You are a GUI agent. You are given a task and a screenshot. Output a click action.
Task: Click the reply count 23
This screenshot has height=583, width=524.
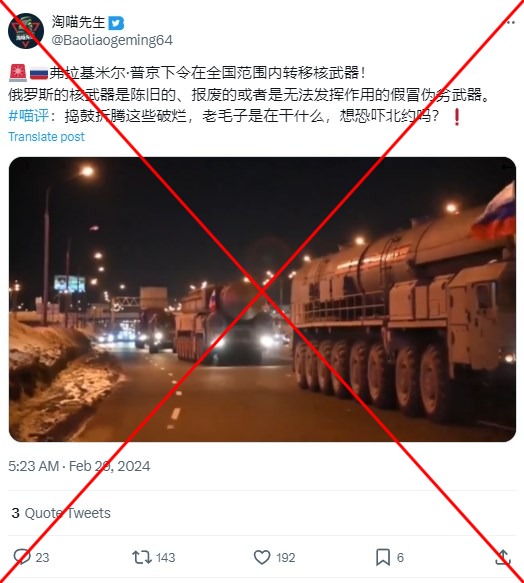42,557
